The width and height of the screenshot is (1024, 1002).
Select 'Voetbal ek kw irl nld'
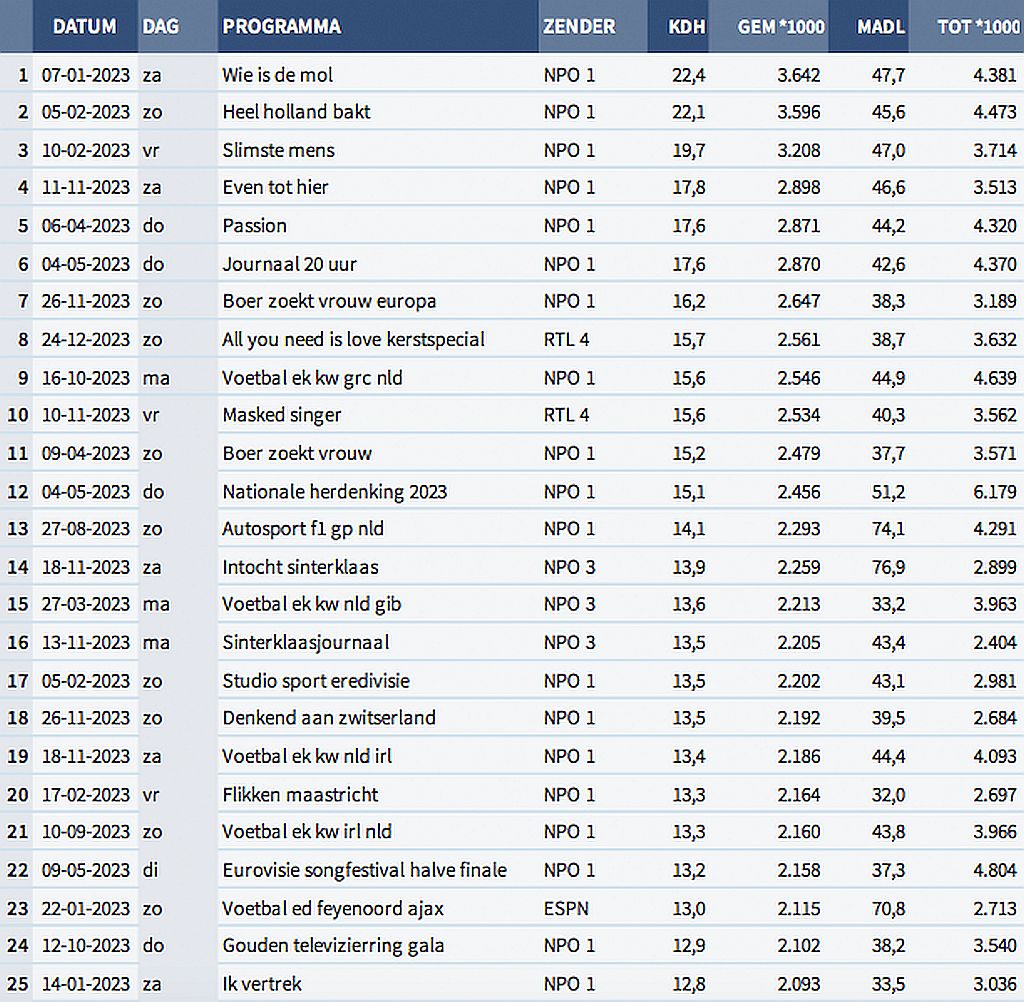click(x=307, y=832)
